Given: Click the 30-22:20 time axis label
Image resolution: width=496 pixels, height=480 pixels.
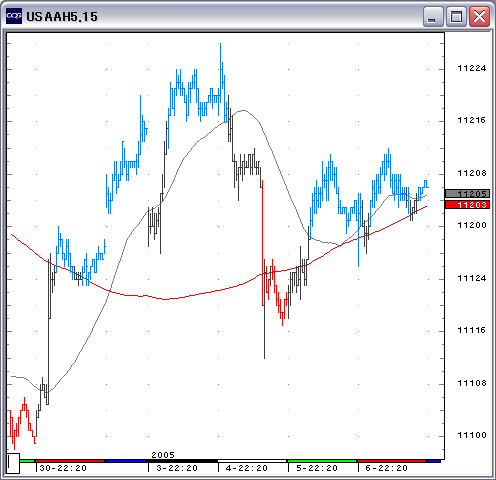Looking at the screenshot, I should pos(63,468).
